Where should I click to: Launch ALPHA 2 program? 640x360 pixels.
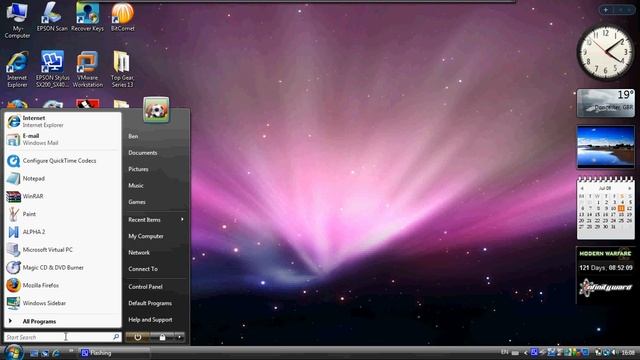[x=62, y=232]
